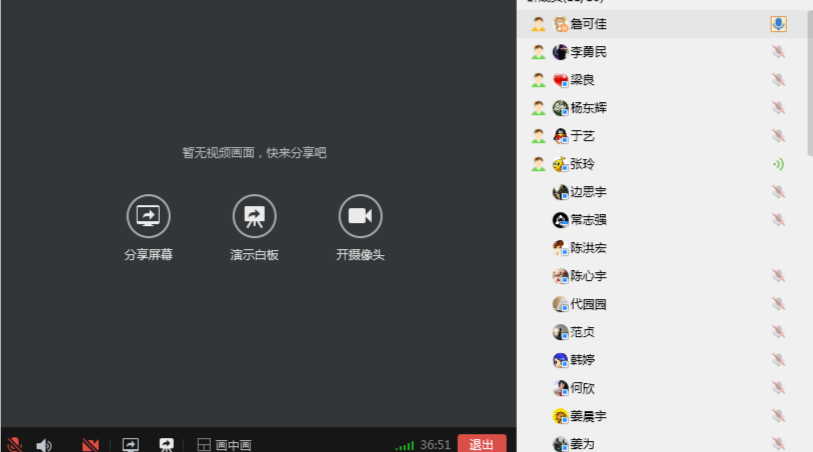Unmute your microphone in the bottom bar
Viewport: 813px width, 452px height.
point(14,445)
